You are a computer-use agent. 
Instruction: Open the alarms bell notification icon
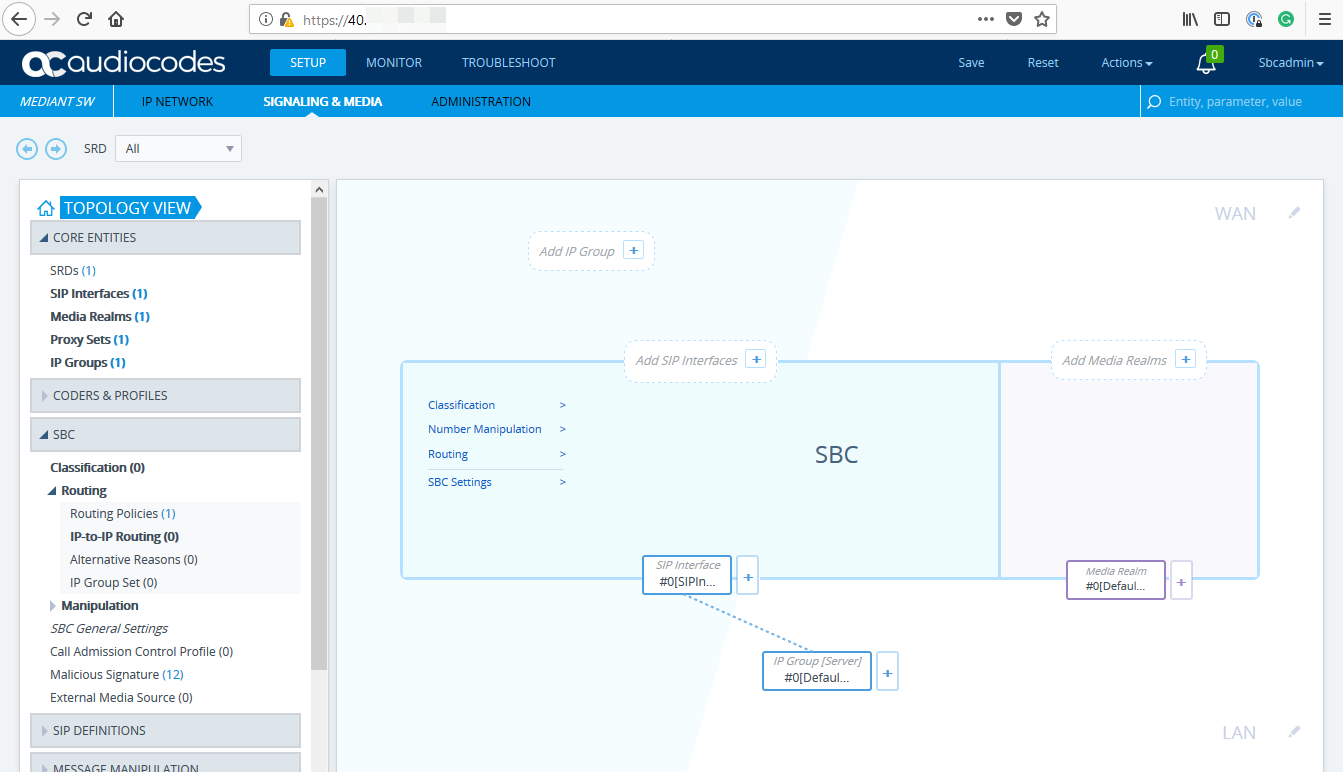[1206, 63]
